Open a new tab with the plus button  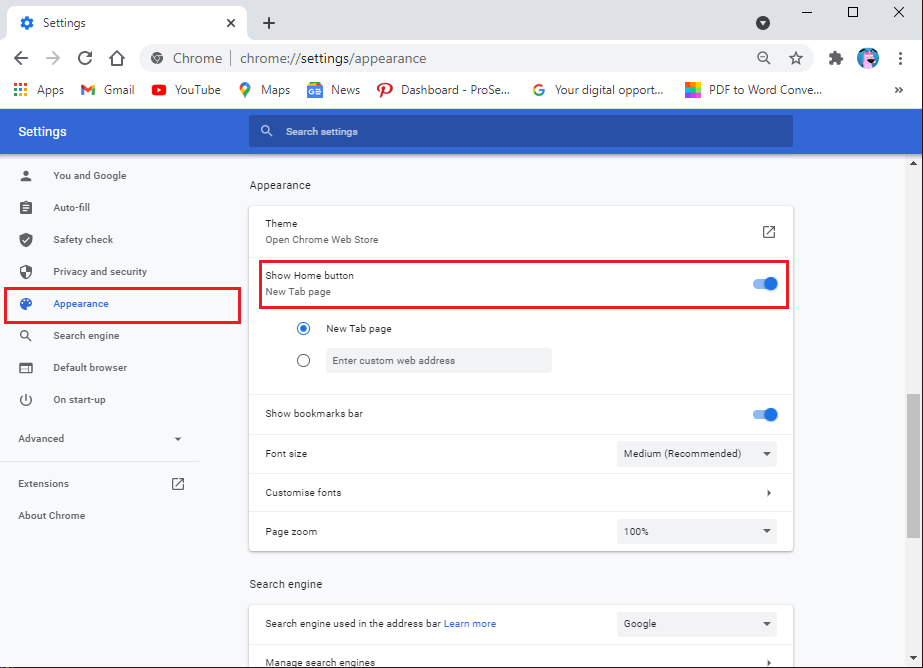click(x=268, y=23)
